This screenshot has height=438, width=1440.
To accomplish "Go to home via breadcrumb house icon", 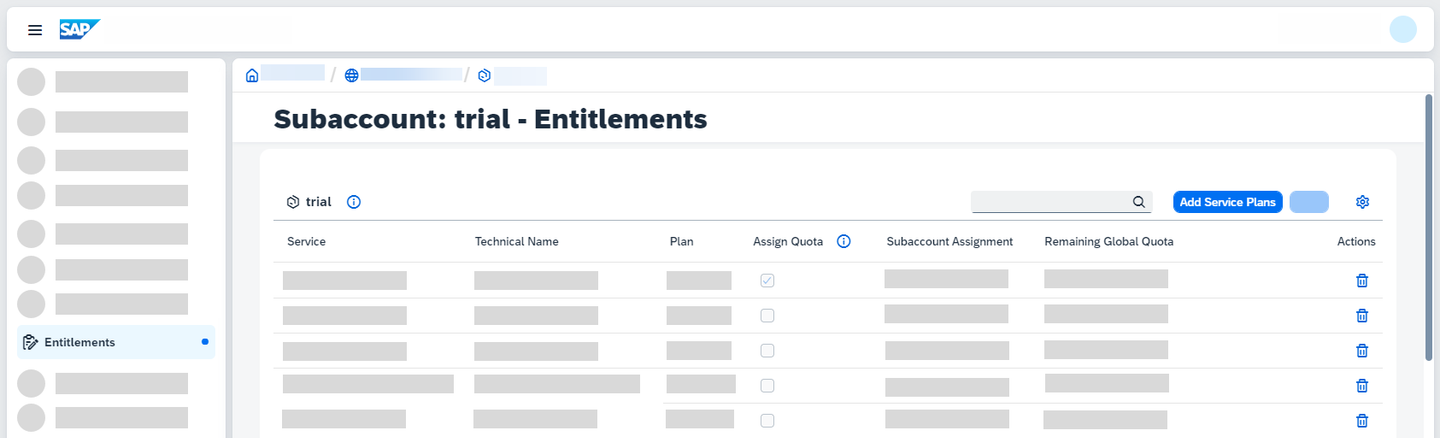I will click(x=252, y=75).
